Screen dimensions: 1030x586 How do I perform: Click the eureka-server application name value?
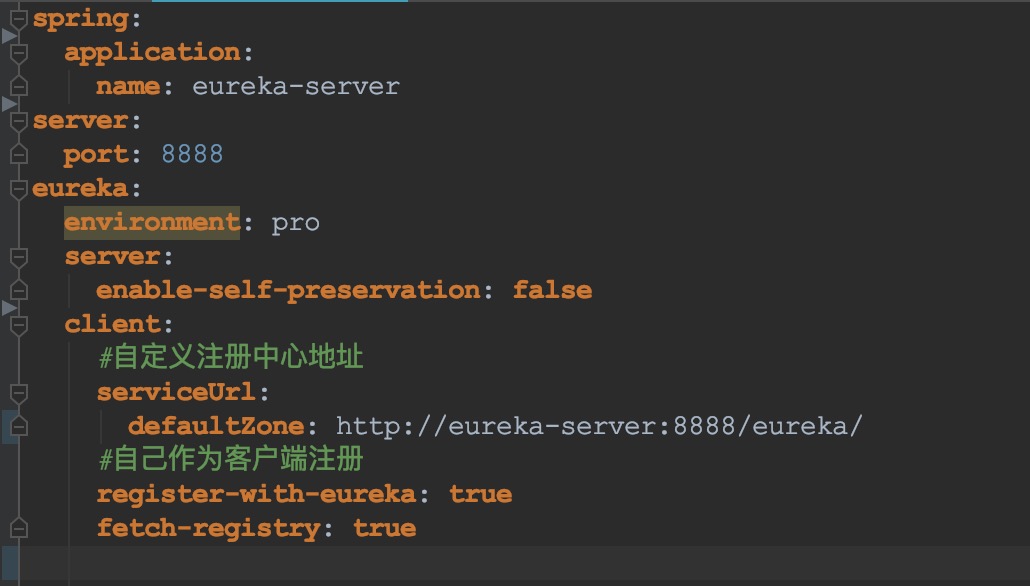click(x=296, y=86)
